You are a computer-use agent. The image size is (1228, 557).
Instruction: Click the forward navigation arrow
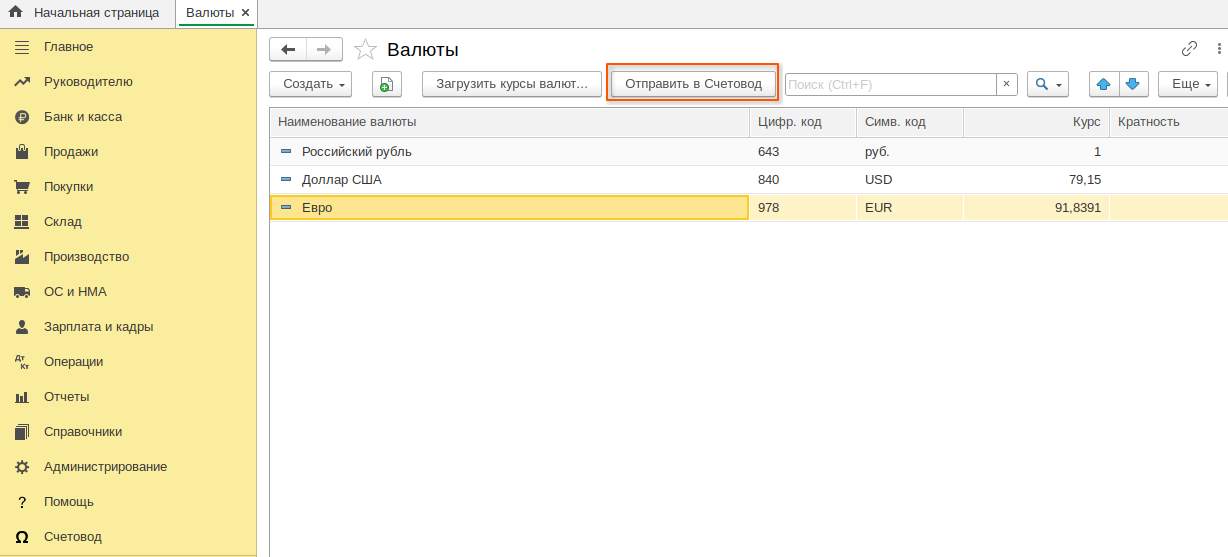[x=324, y=50]
